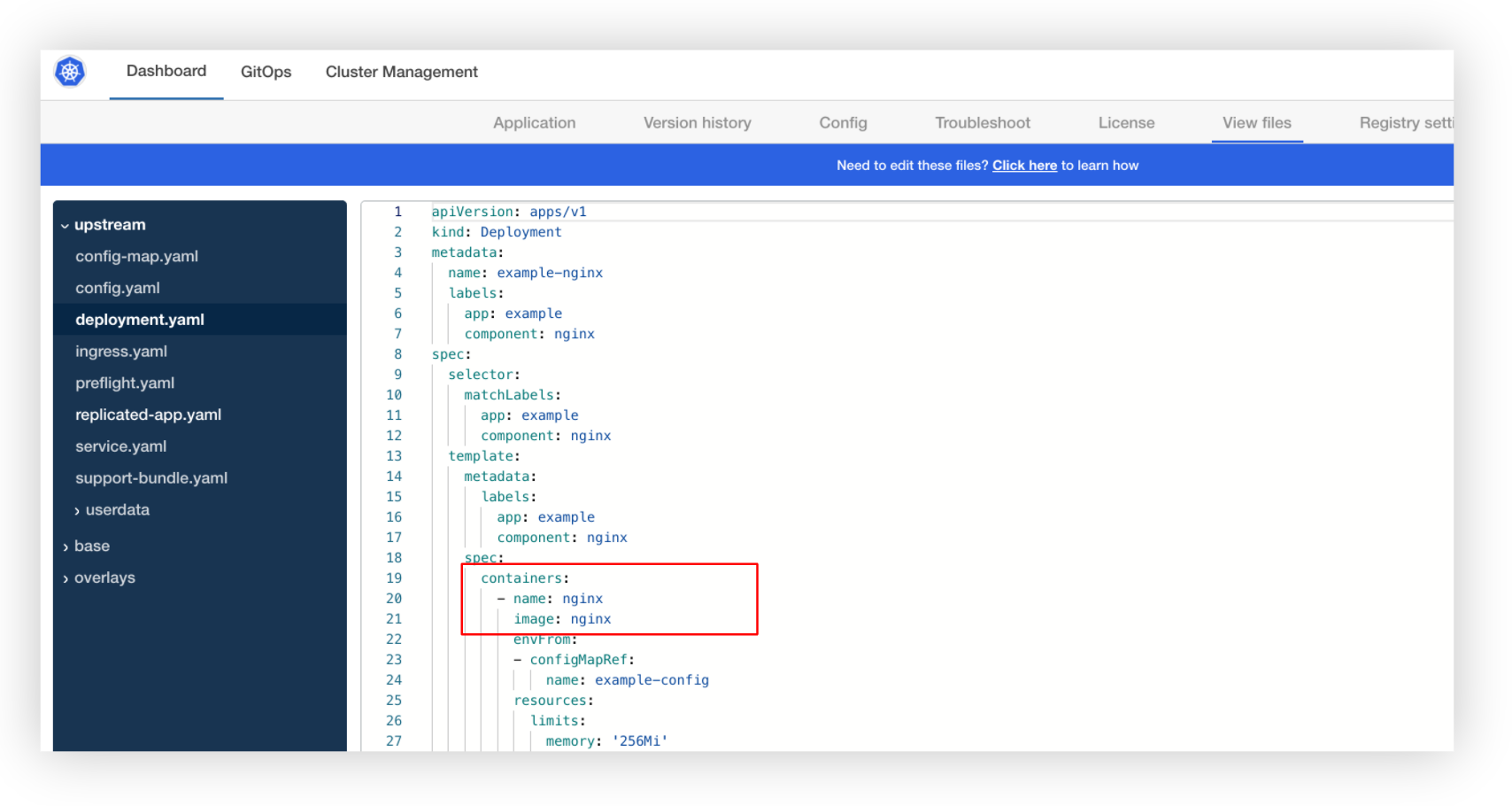Click here to learn how to edit files
The width and height of the screenshot is (1512, 806).
click(1024, 165)
